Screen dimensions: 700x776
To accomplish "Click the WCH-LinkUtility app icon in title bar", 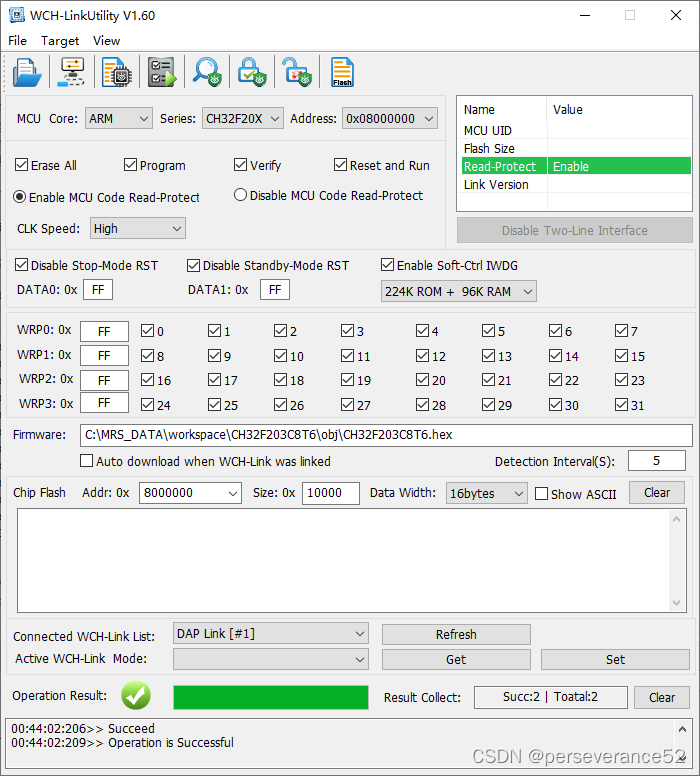I will click(x=16, y=15).
